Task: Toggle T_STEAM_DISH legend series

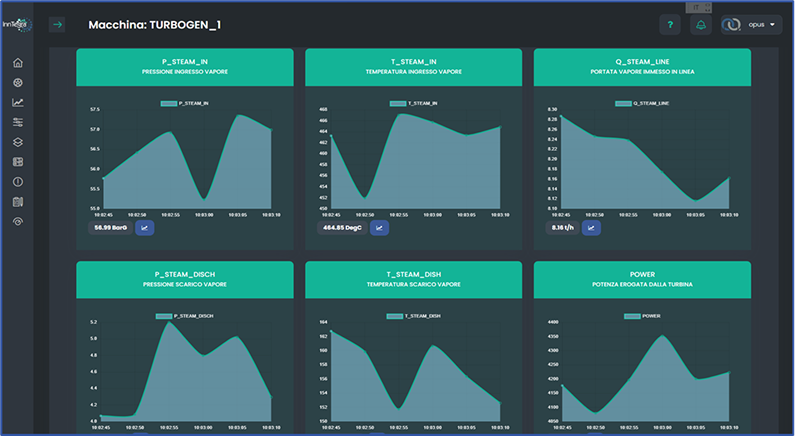Action: pyautogui.click(x=413, y=316)
